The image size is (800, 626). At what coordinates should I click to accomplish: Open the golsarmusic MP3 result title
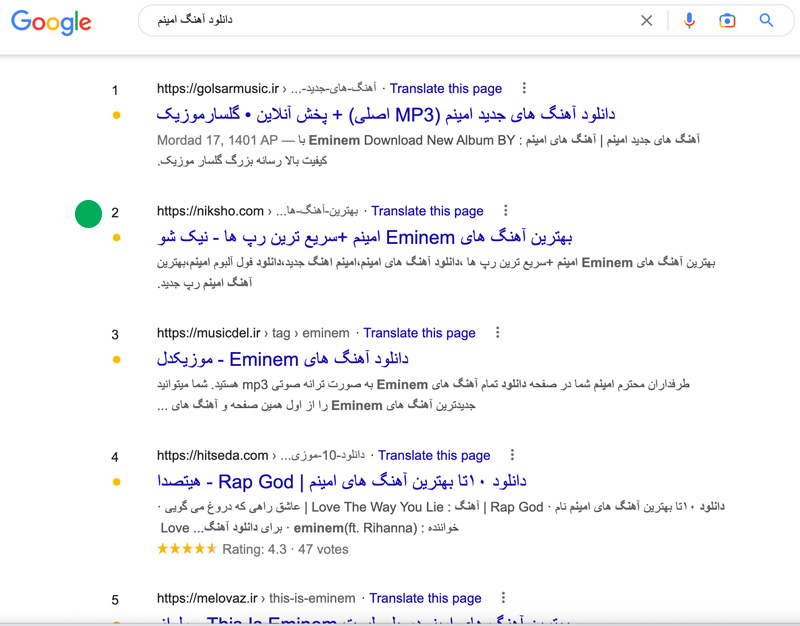pyautogui.click(x=386, y=114)
